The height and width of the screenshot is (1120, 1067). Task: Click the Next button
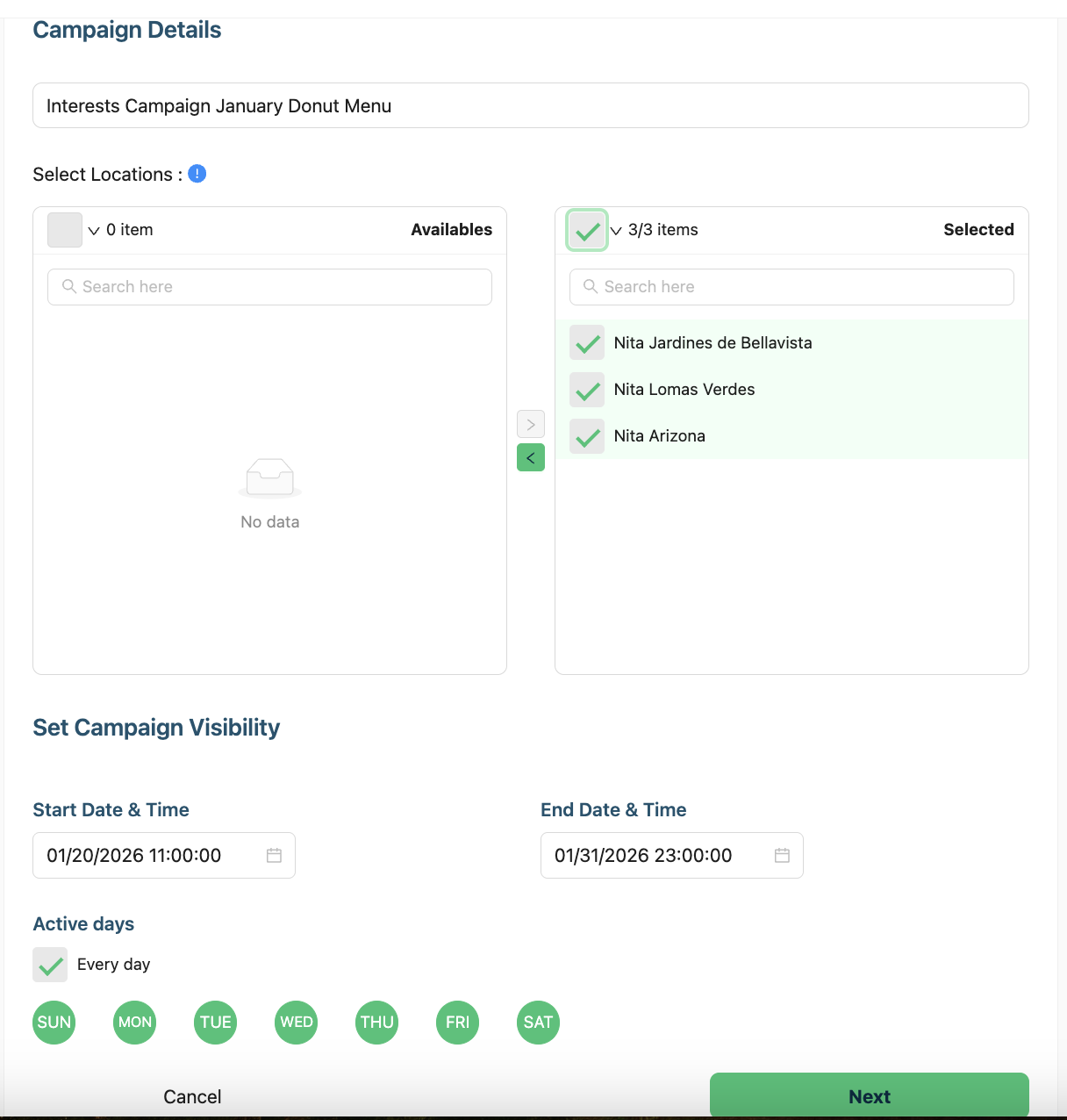tap(869, 1096)
